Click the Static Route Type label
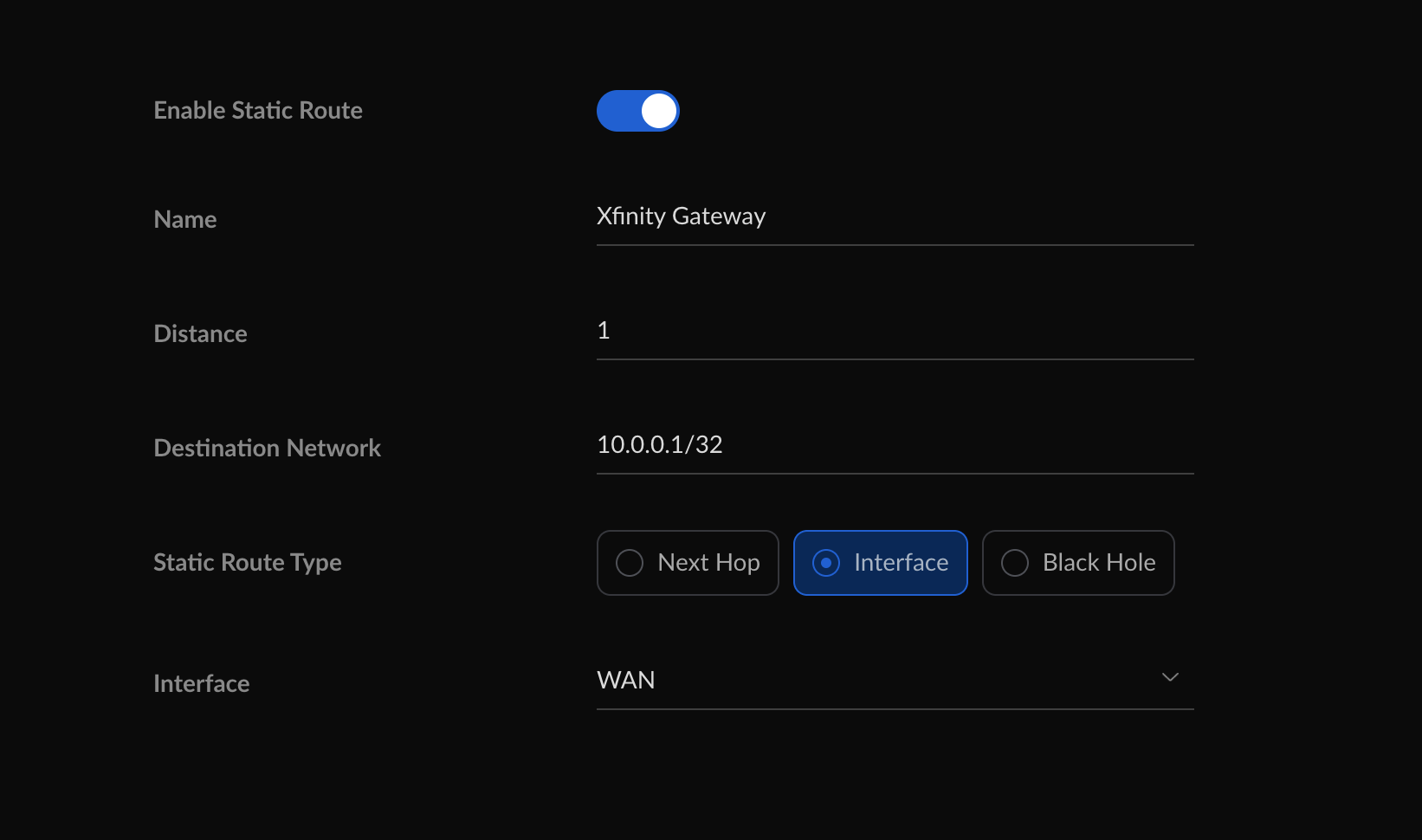This screenshot has width=1422, height=840. [248, 563]
